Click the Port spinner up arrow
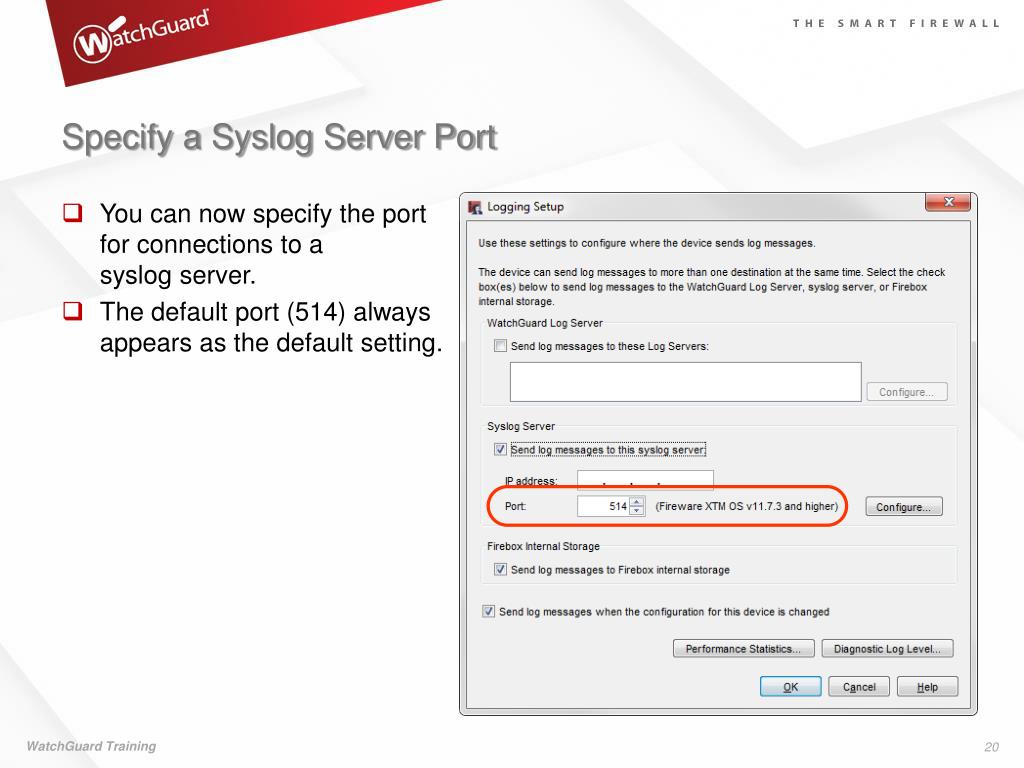This screenshot has height=768, width=1024. [x=637, y=502]
